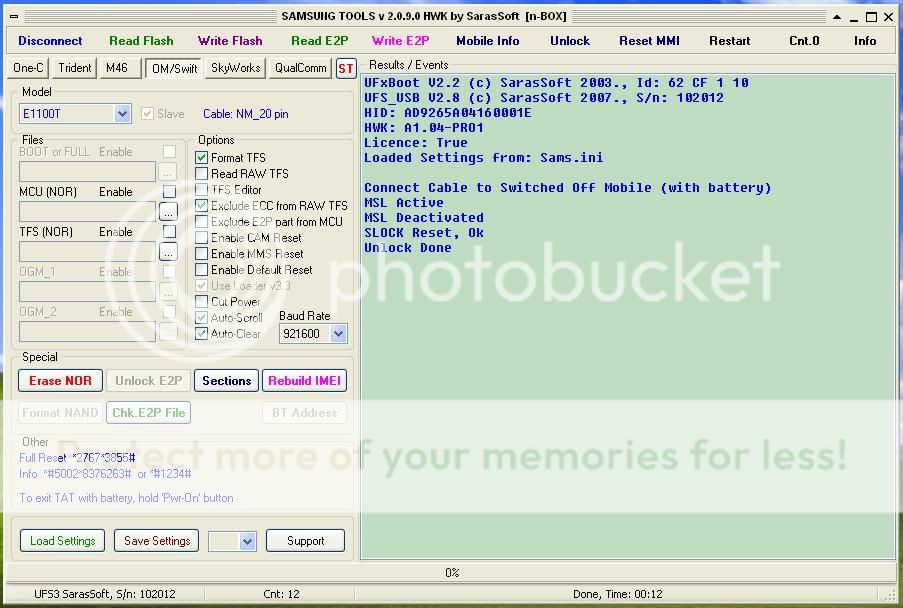
Task: Click the TFS (NOR) file path field
Action: pos(87,252)
